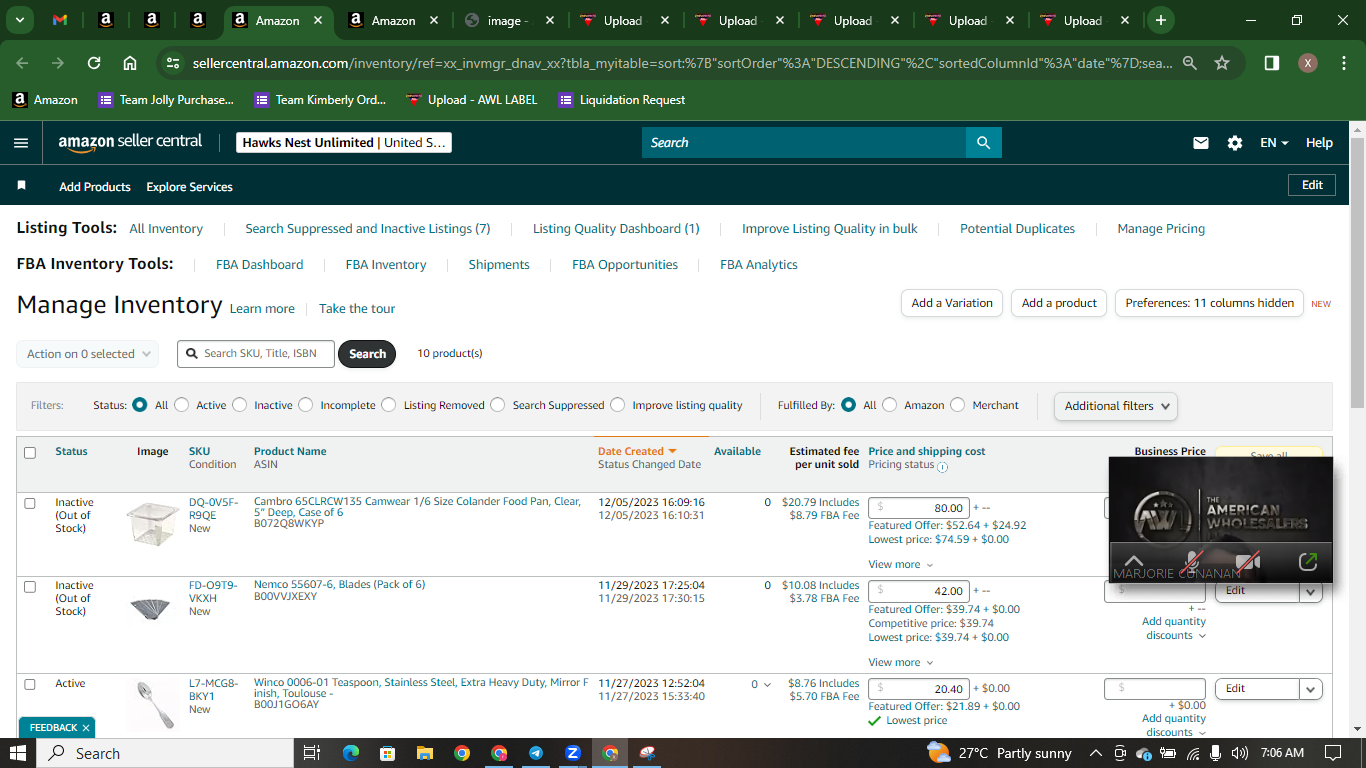Viewport: 1366px width, 768px height.
Task: Expand View more in the Cambro row
Action: coord(901,564)
